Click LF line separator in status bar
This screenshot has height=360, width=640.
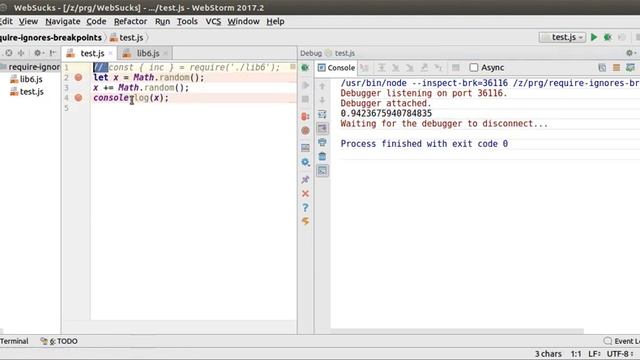coord(594,353)
